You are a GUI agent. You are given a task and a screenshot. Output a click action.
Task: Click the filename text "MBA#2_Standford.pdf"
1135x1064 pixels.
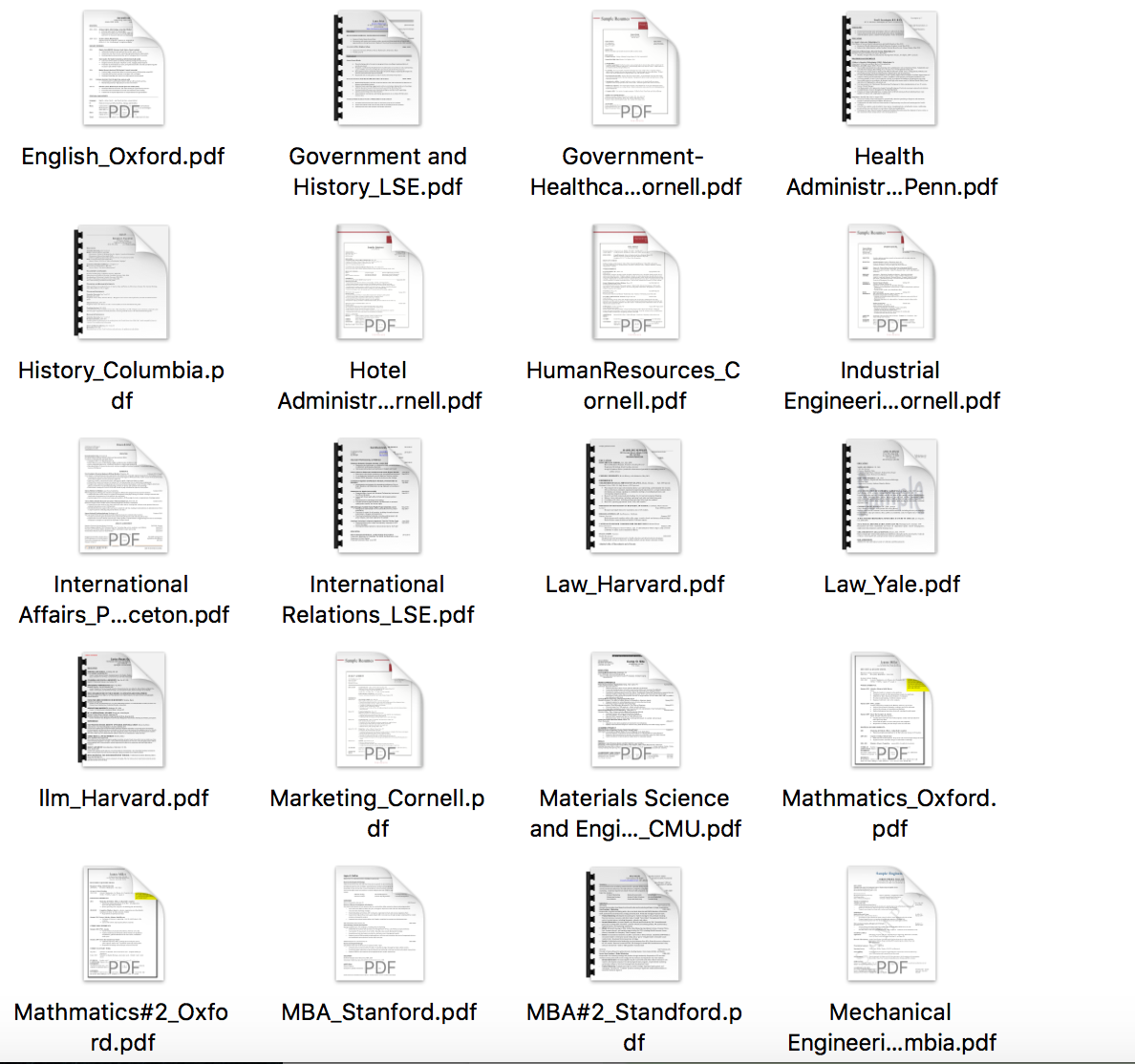pyautogui.click(x=634, y=1027)
